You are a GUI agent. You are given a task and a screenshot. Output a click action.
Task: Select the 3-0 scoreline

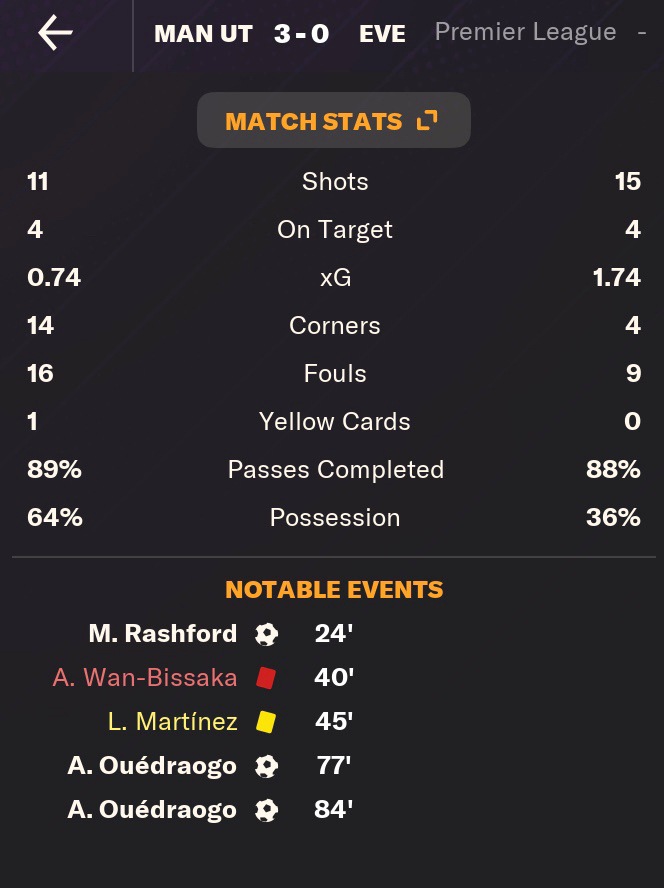[x=301, y=34]
